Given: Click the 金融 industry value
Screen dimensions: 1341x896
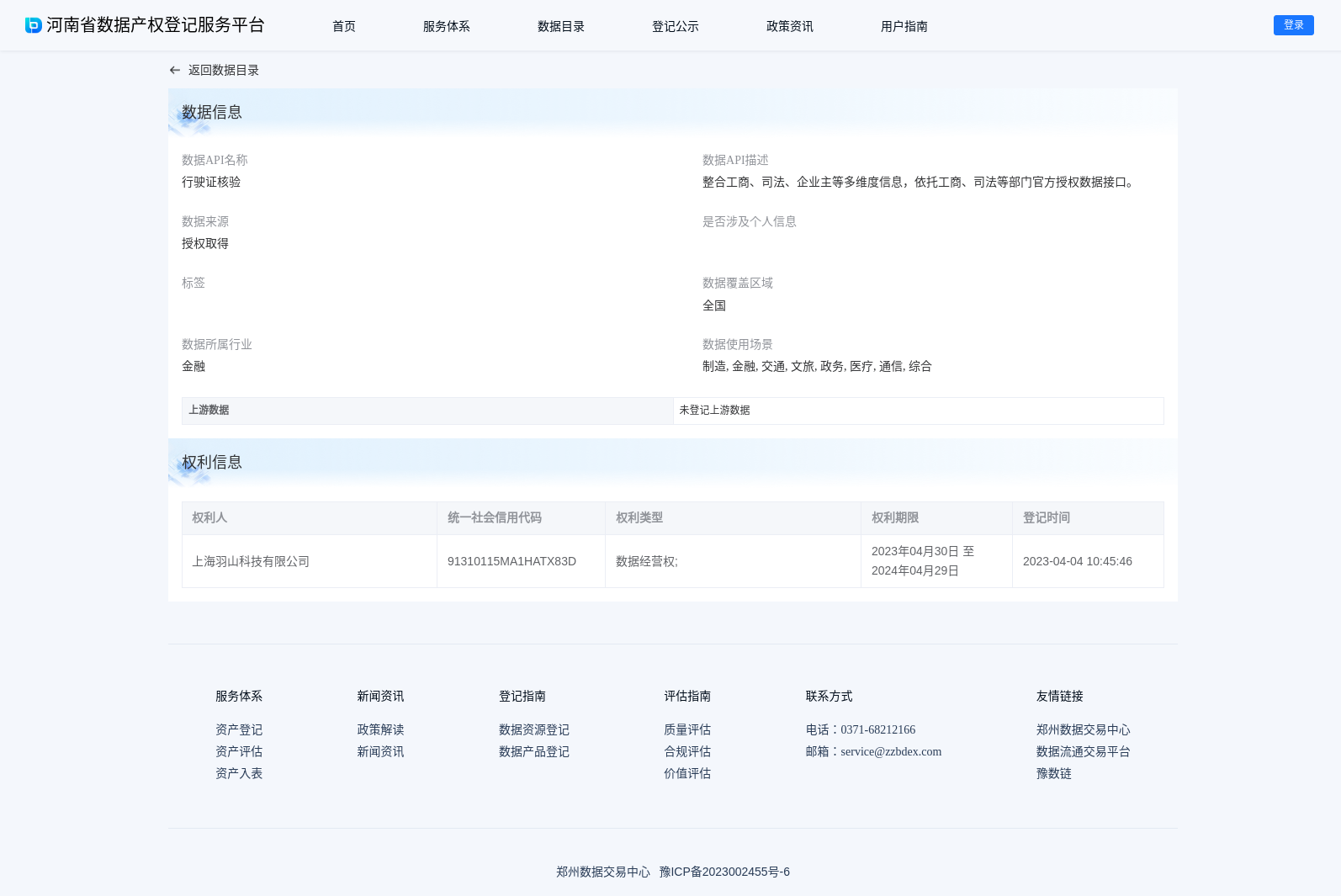Looking at the screenshot, I should pyautogui.click(x=193, y=366).
